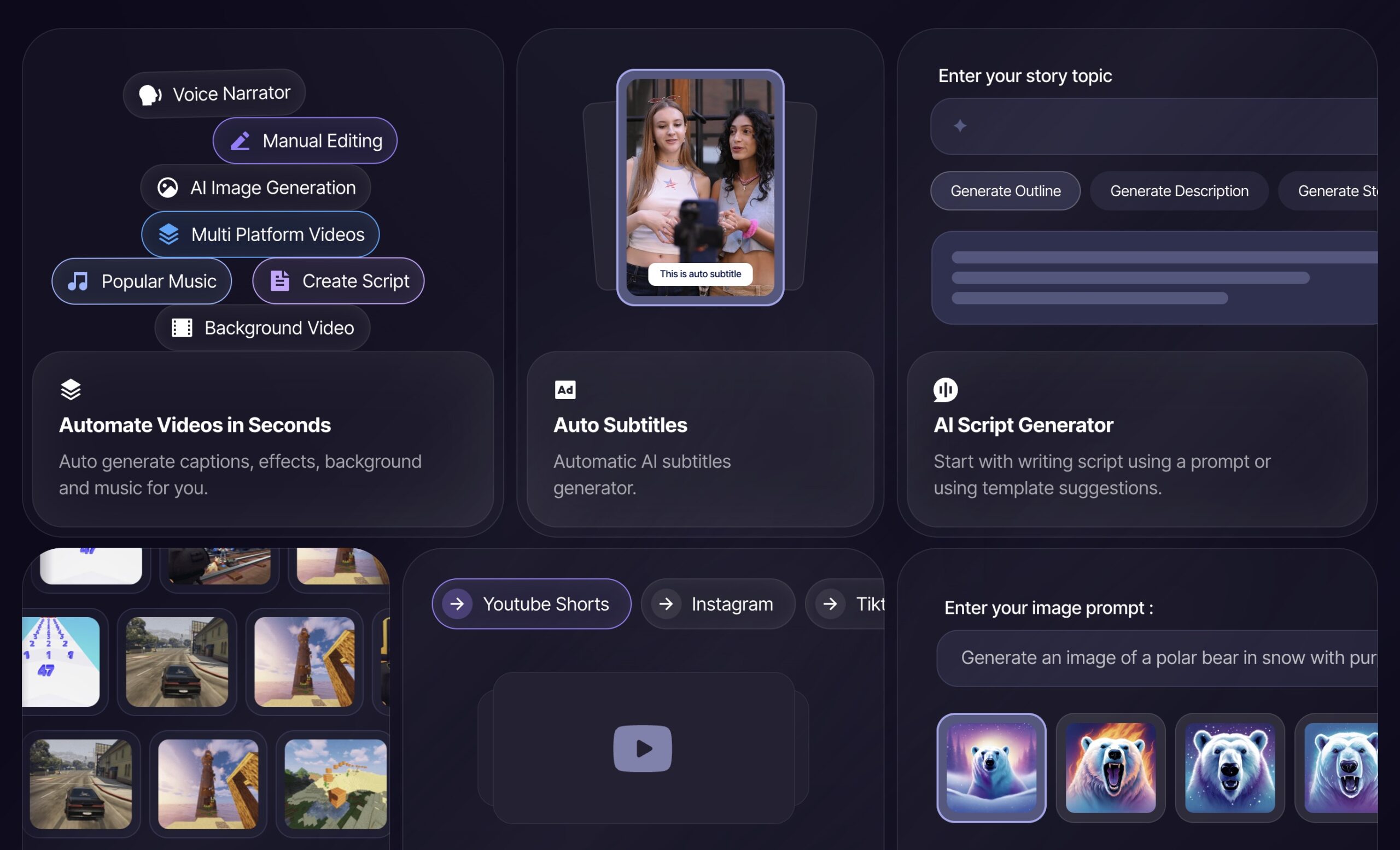The width and height of the screenshot is (1400, 850).
Task: Select the starry blue polar bear thumbnail
Action: [x=1230, y=768]
